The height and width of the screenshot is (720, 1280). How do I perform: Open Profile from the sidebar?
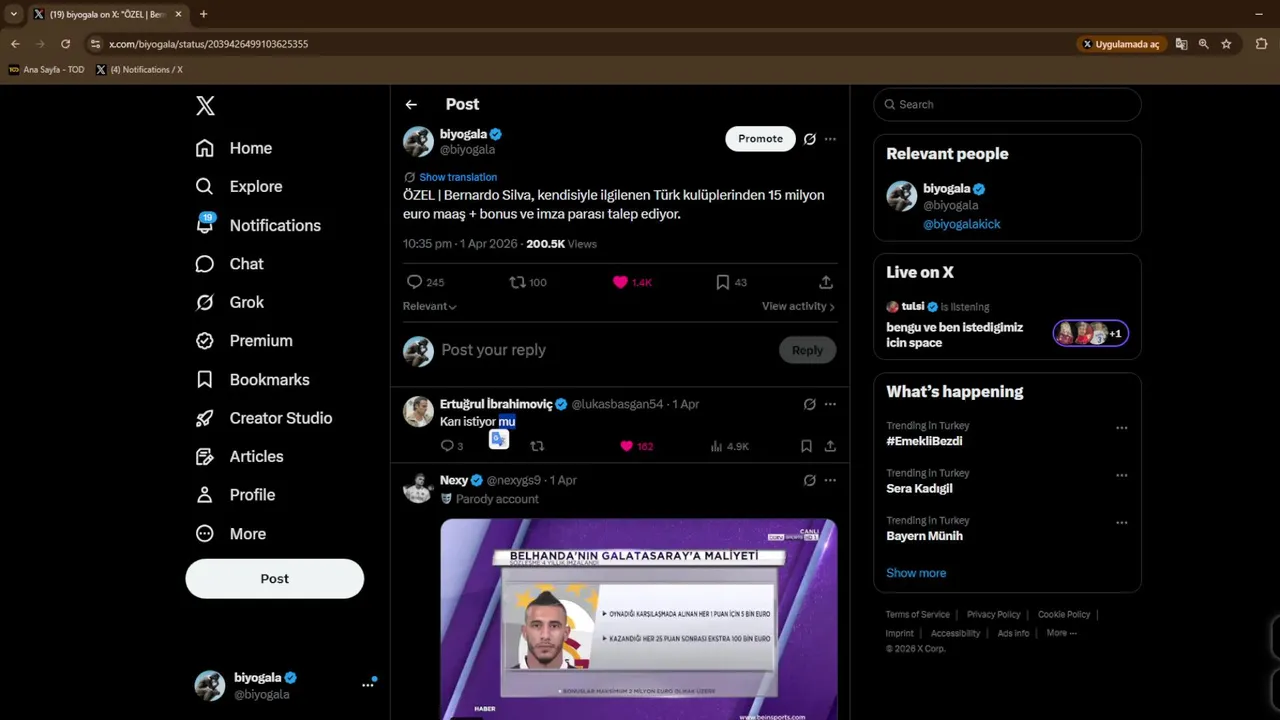[x=235, y=495]
